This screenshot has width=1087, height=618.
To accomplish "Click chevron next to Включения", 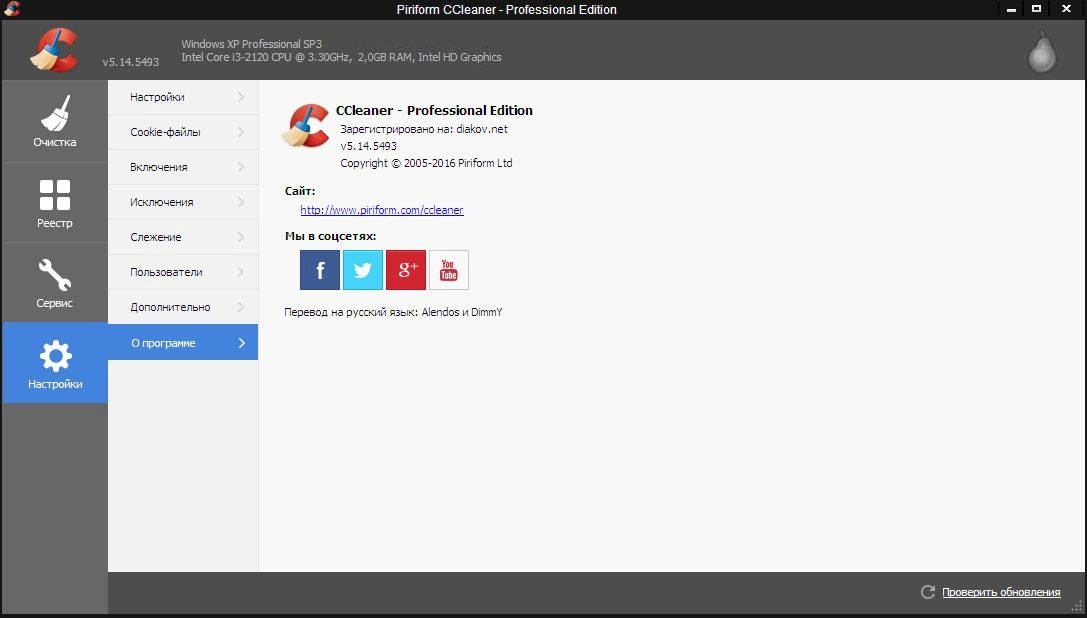I will click(241, 167).
